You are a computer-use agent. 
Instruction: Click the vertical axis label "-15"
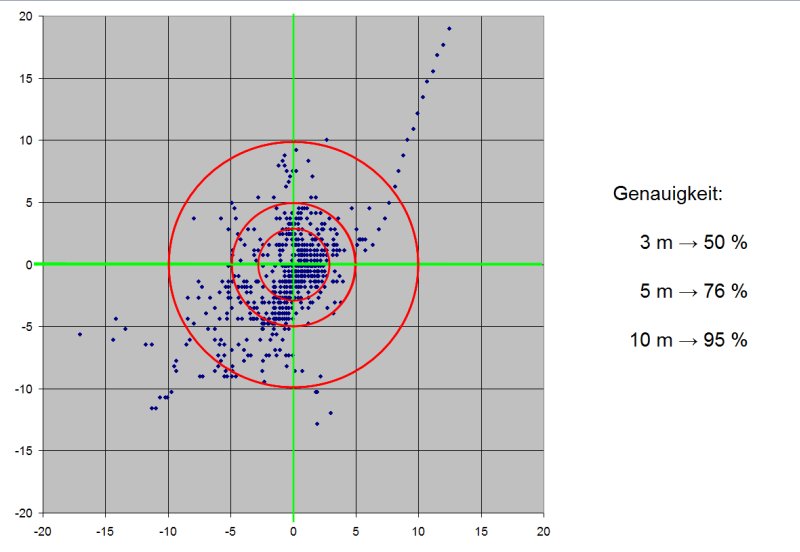tap(23, 451)
